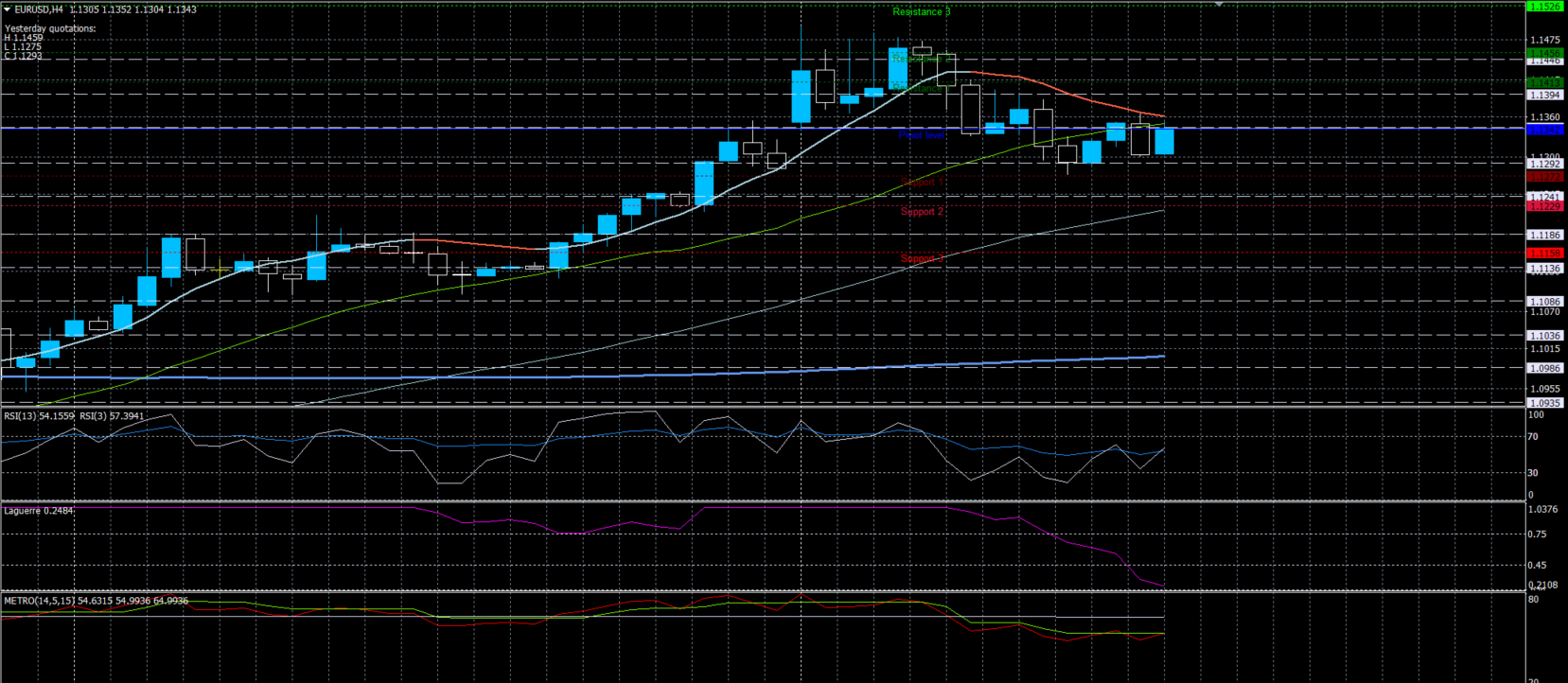Click the Laguerre scale value 1.0376
Screen dimensions: 1568x683
tap(1543, 510)
